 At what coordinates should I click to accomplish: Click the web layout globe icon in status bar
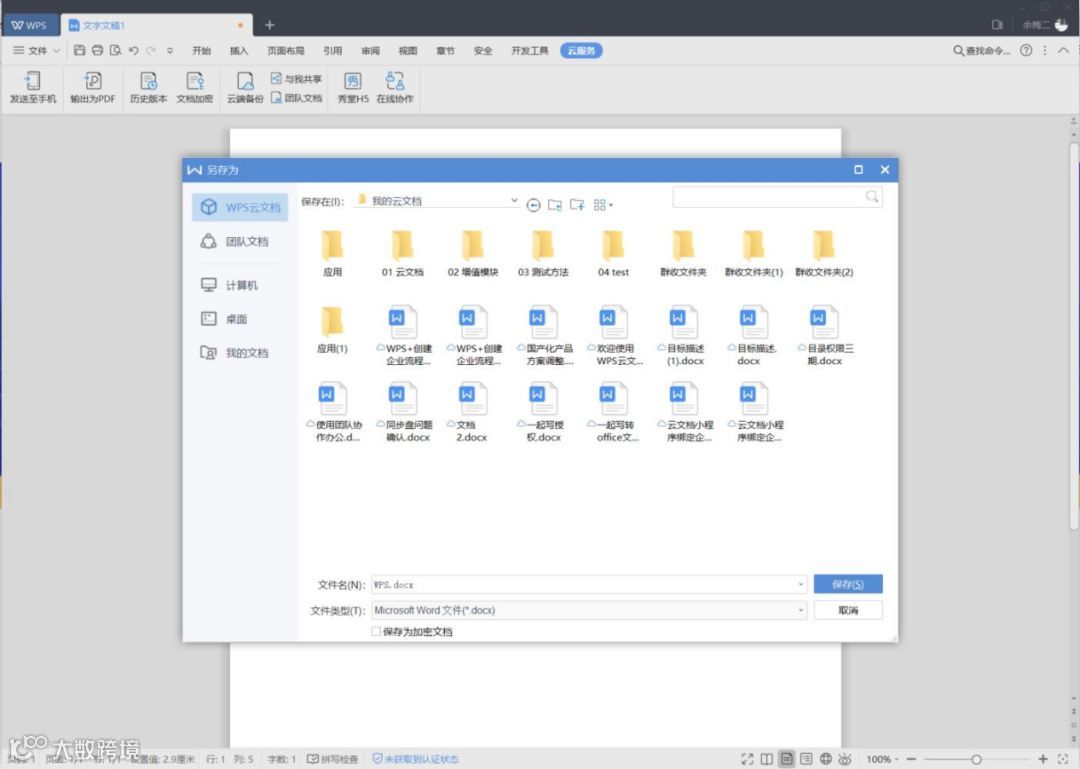825,759
